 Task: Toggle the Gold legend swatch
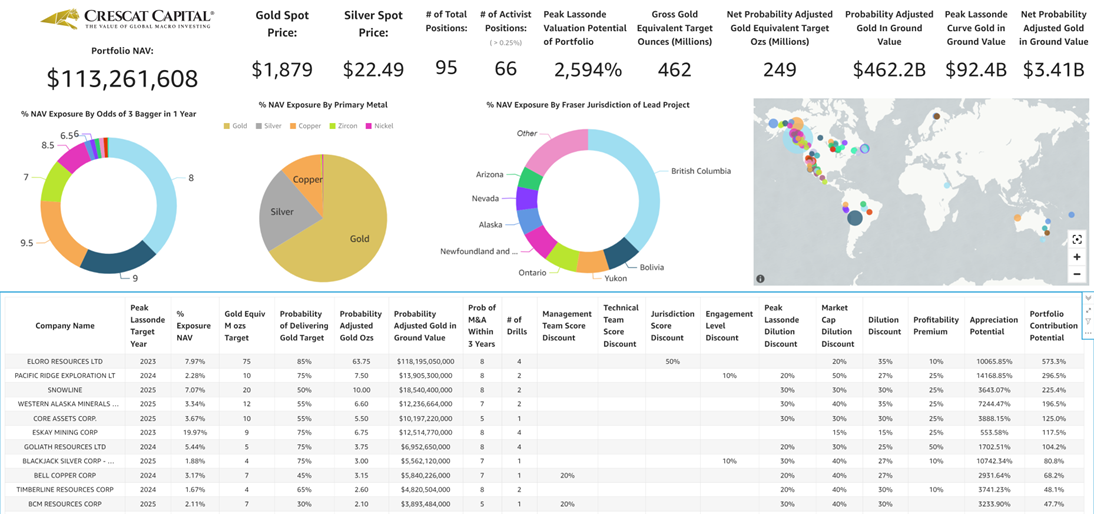point(226,126)
